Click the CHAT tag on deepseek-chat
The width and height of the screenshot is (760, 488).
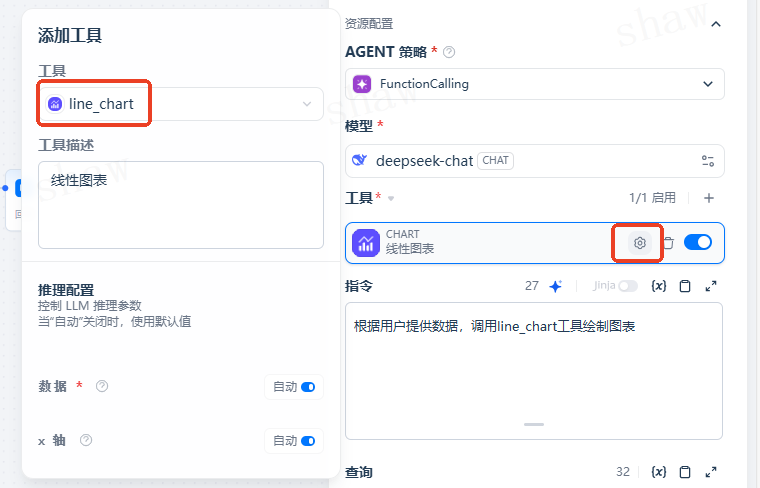[495, 160]
